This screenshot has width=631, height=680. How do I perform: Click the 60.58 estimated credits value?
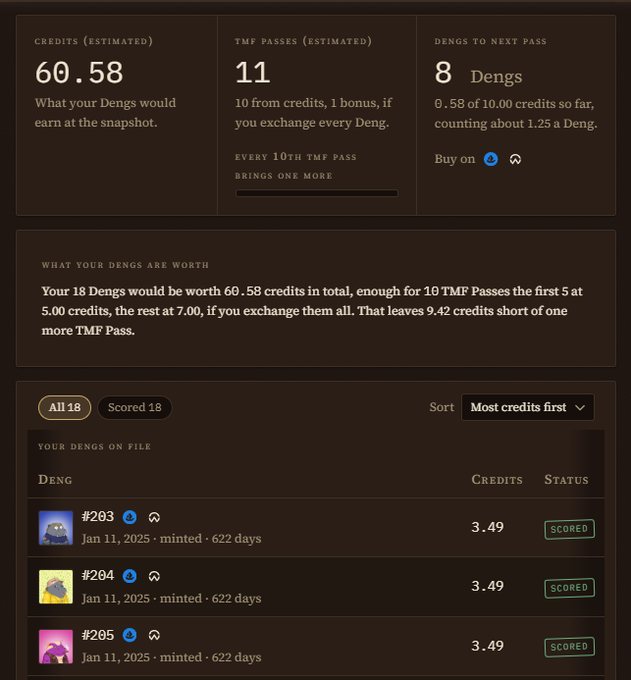pos(79,73)
